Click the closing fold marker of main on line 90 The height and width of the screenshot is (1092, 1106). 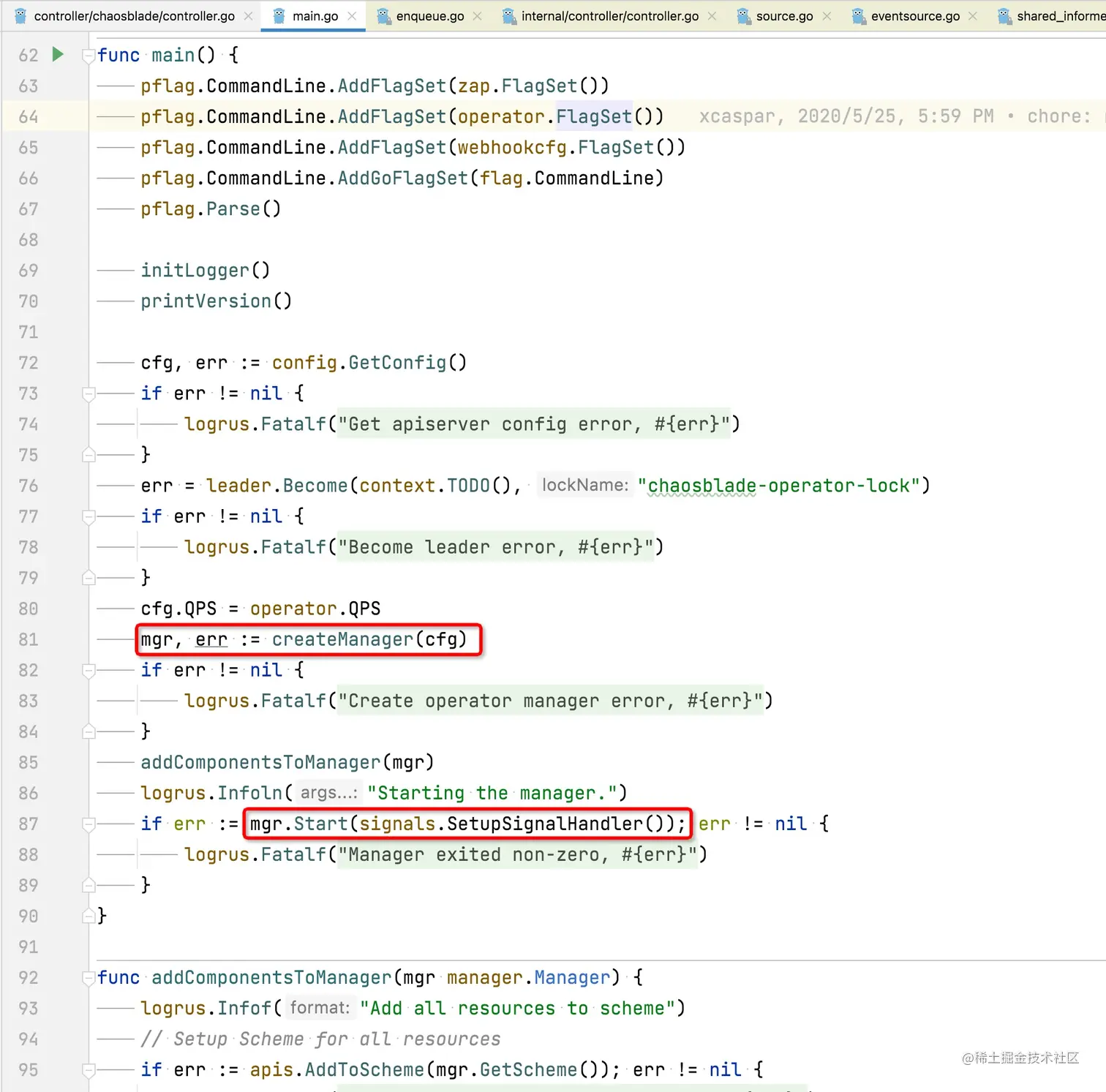[89, 916]
